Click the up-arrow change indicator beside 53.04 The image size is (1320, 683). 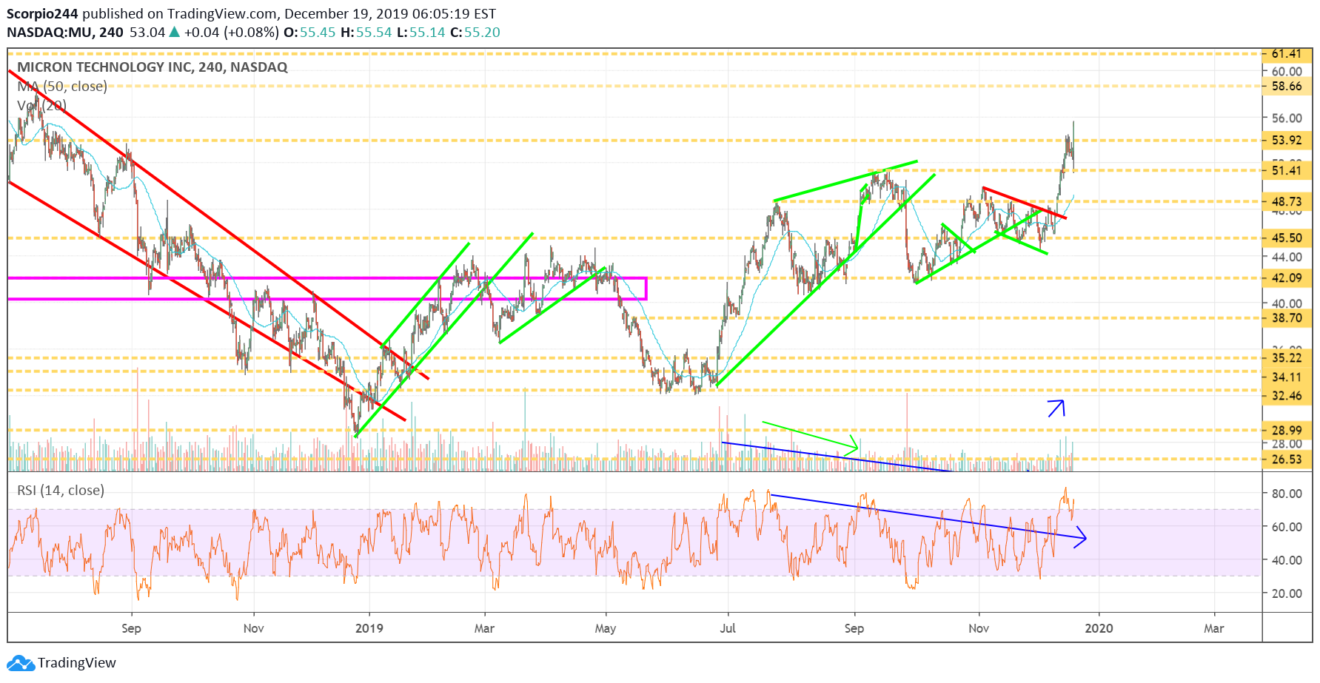[174, 33]
